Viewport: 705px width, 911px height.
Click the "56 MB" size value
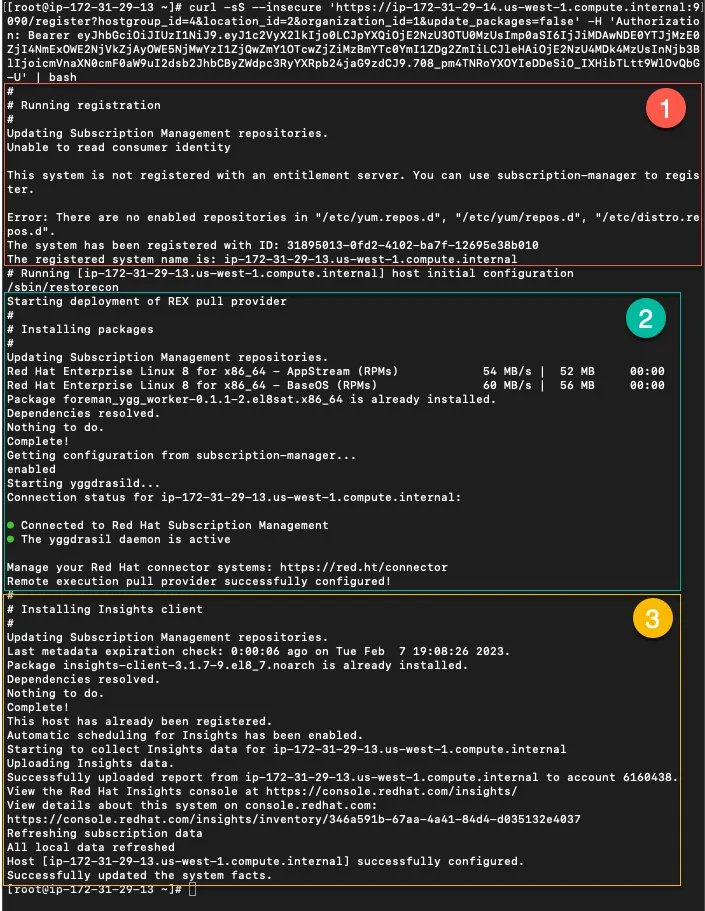tap(577, 385)
